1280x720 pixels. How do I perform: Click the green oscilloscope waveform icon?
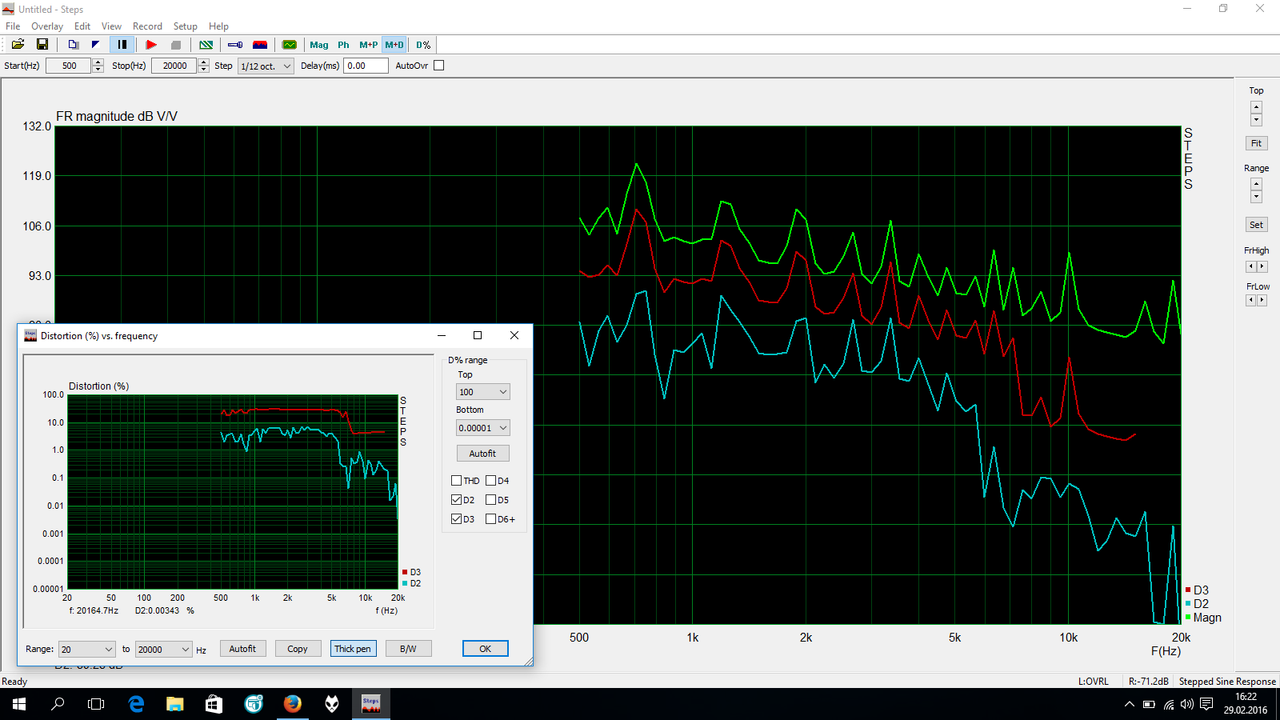290,45
